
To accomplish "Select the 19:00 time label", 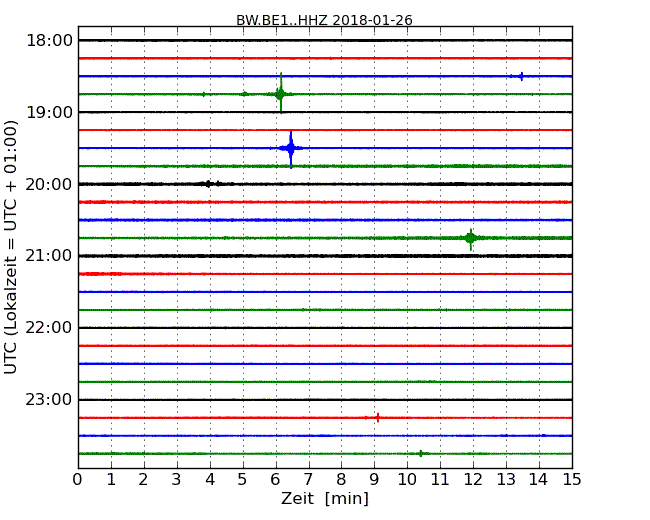I will (49, 112).
